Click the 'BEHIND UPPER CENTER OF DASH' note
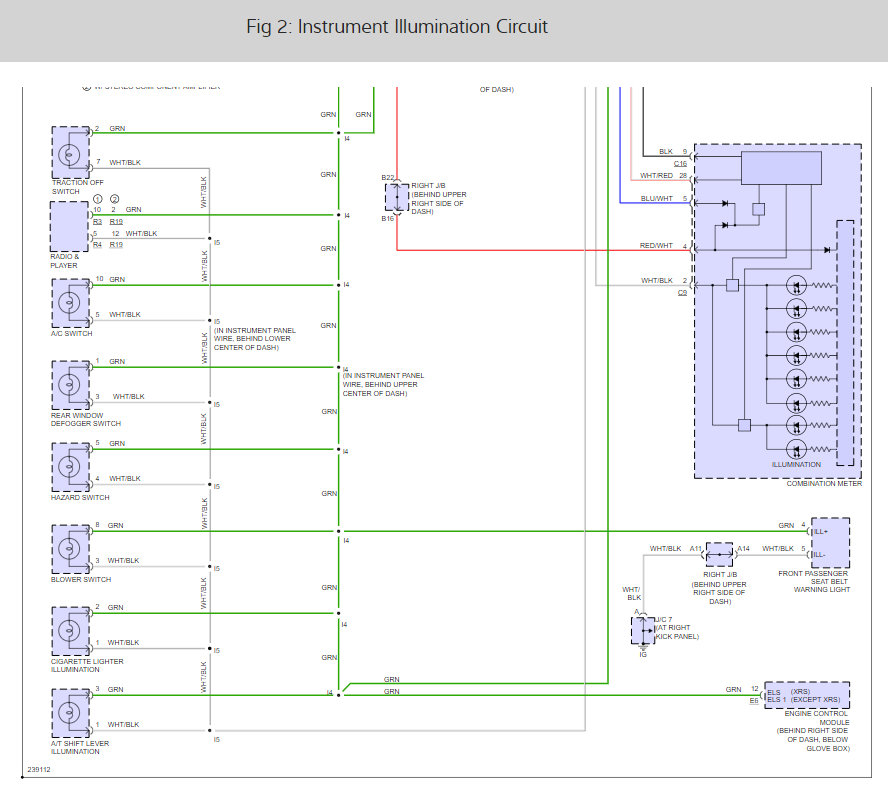Screen dimensions: 888x798 (383, 384)
